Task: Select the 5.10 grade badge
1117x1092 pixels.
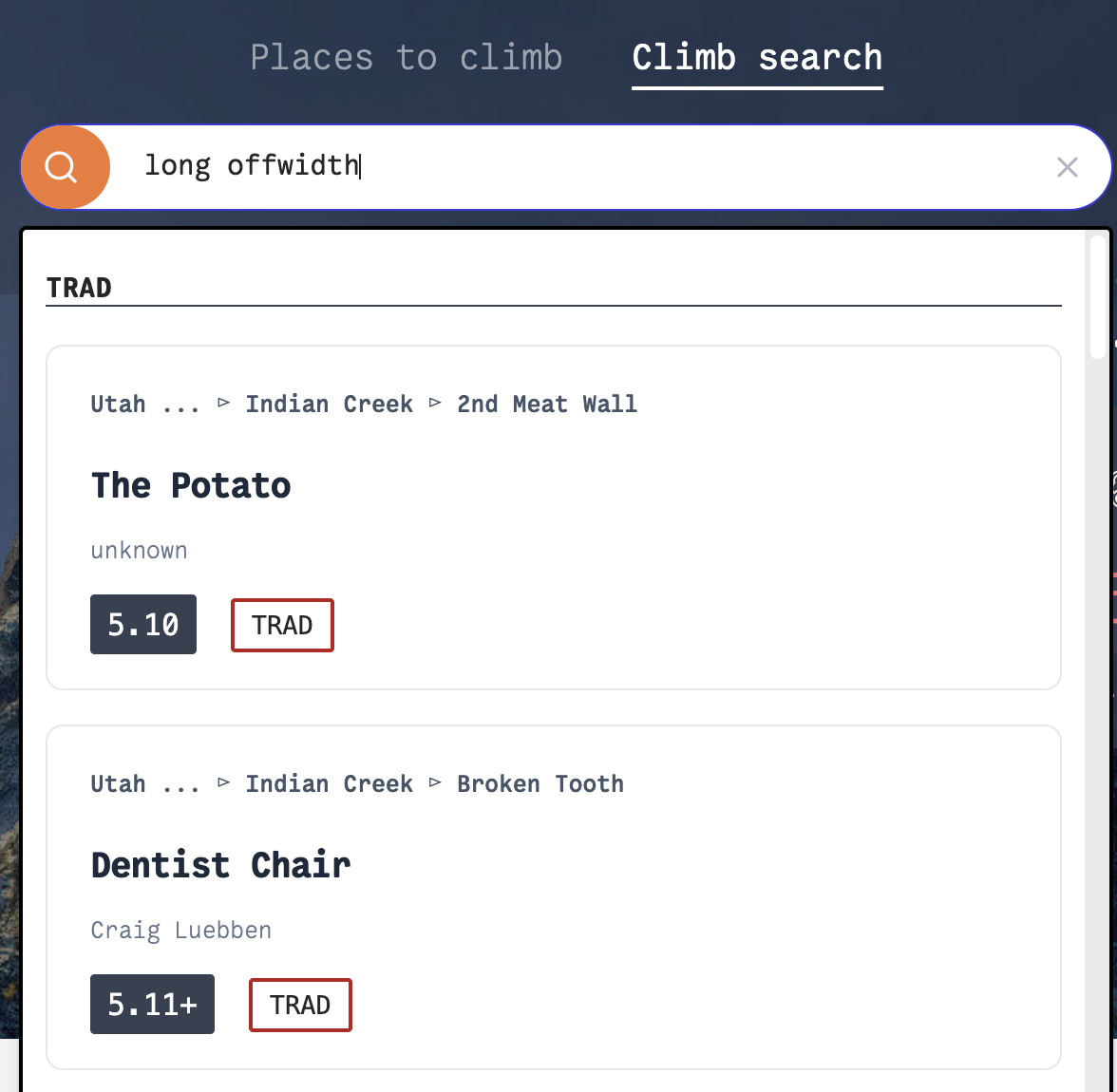Action: click(x=142, y=624)
